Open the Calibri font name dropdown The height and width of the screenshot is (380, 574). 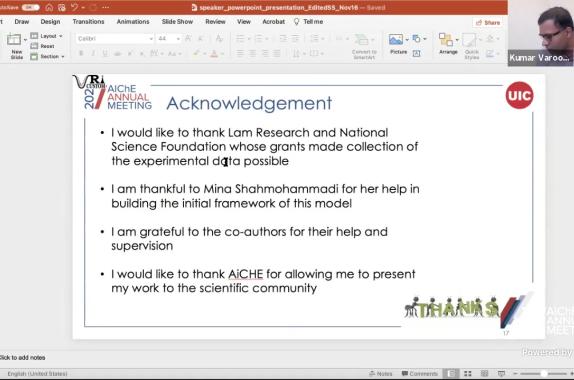[115, 38]
